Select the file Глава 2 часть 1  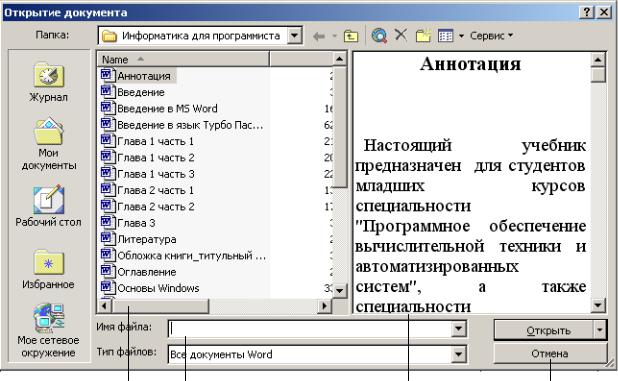pyautogui.click(x=156, y=191)
